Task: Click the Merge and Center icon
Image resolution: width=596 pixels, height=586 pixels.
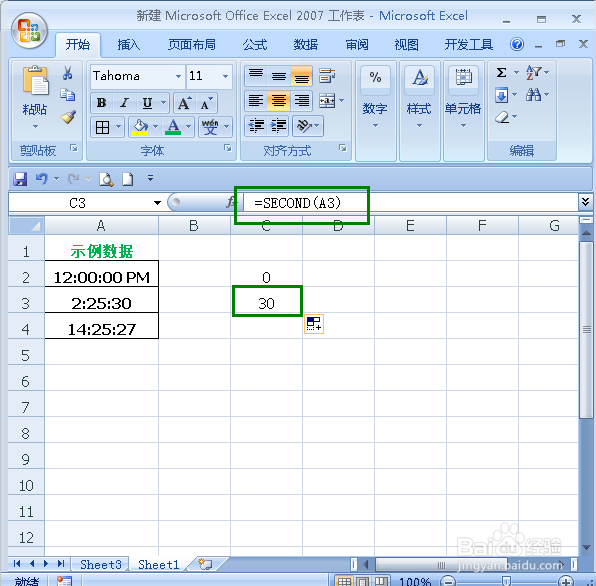Action: (327, 101)
